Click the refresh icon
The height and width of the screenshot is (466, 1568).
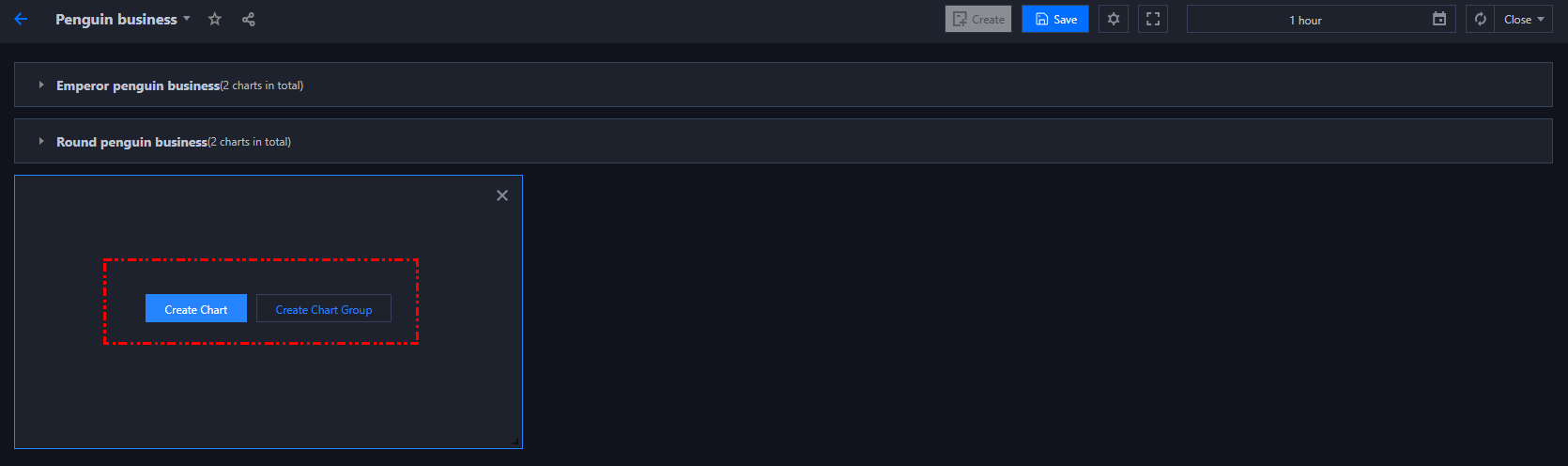tap(1481, 19)
